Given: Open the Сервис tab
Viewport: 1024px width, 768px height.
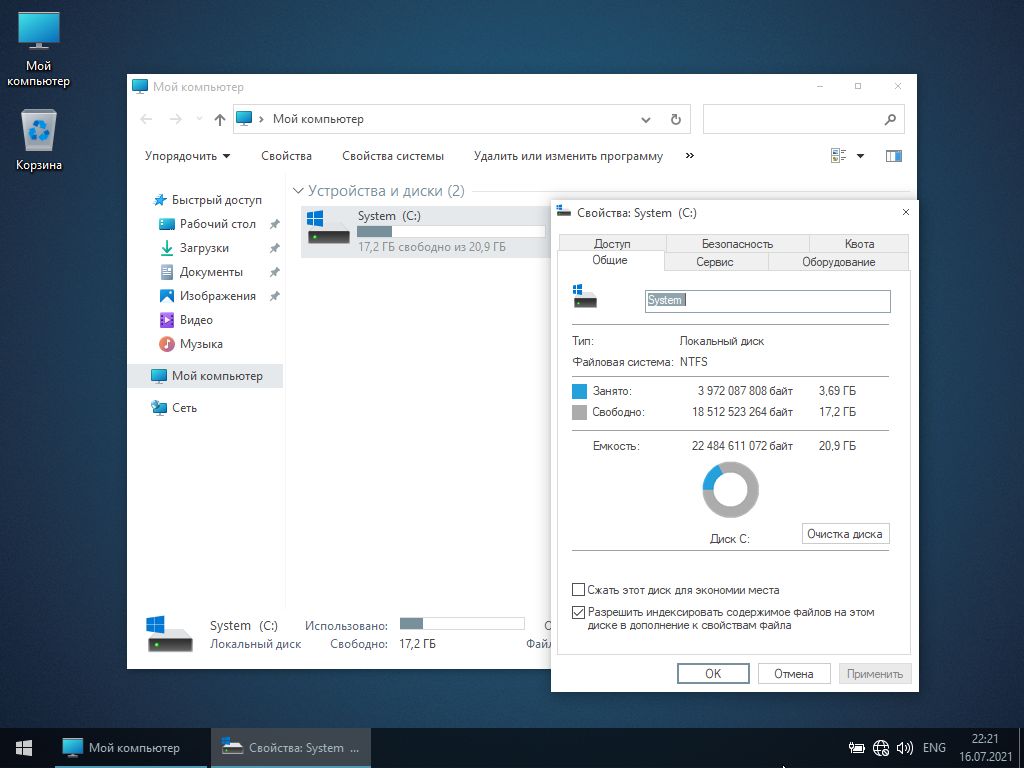Looking at the screenshot, I should 715,262.
